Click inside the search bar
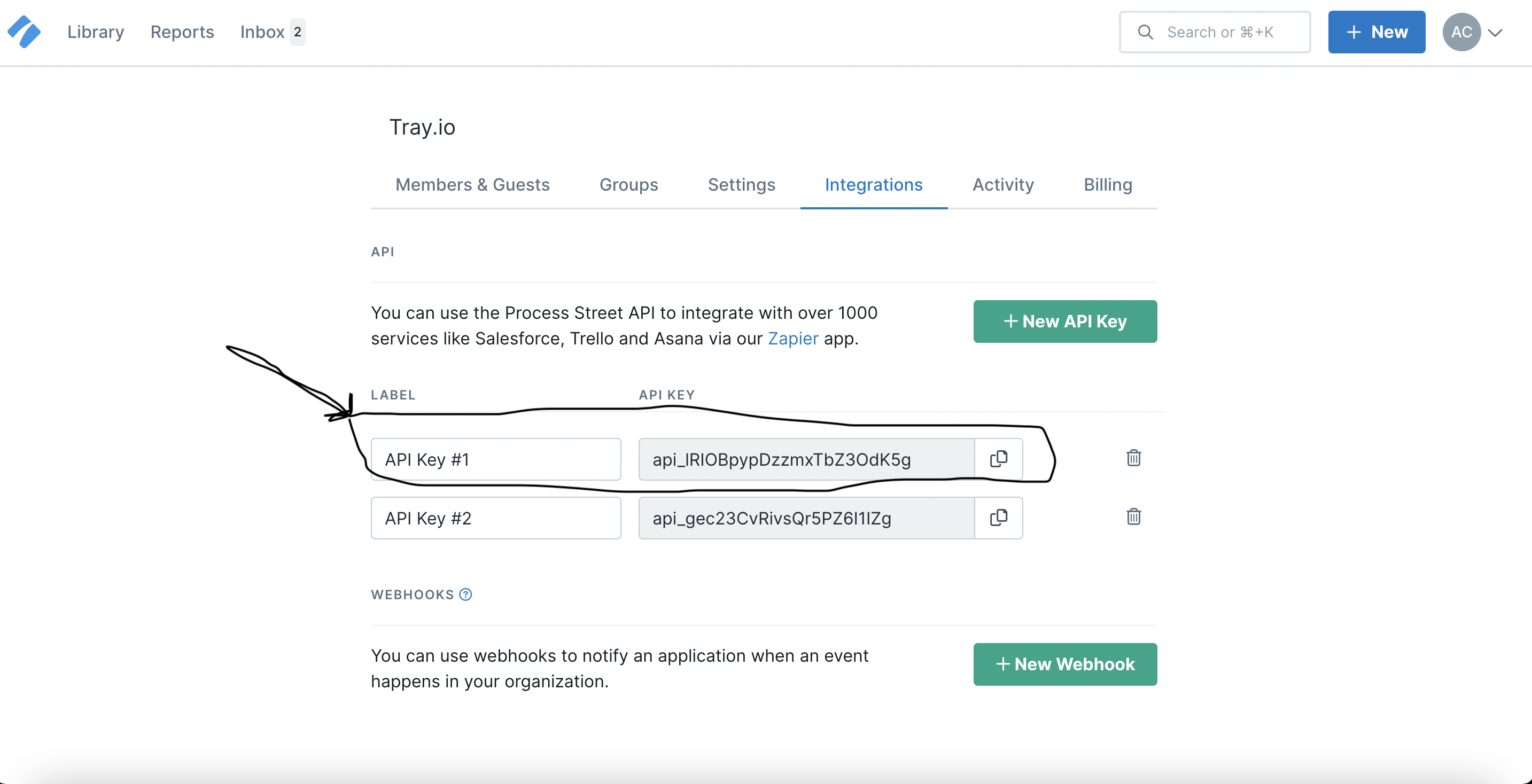Viewport: 1532px width, 784px height. (1225, 32)
